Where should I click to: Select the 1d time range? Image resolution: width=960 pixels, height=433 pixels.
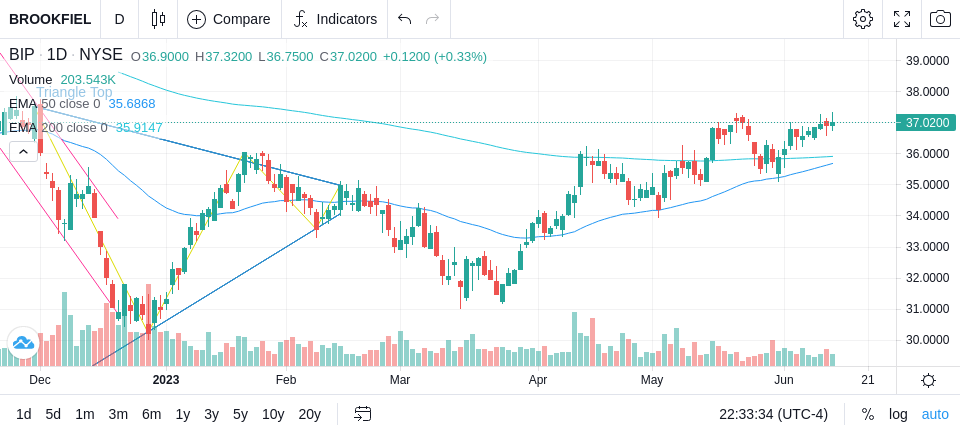click(23, 415)
